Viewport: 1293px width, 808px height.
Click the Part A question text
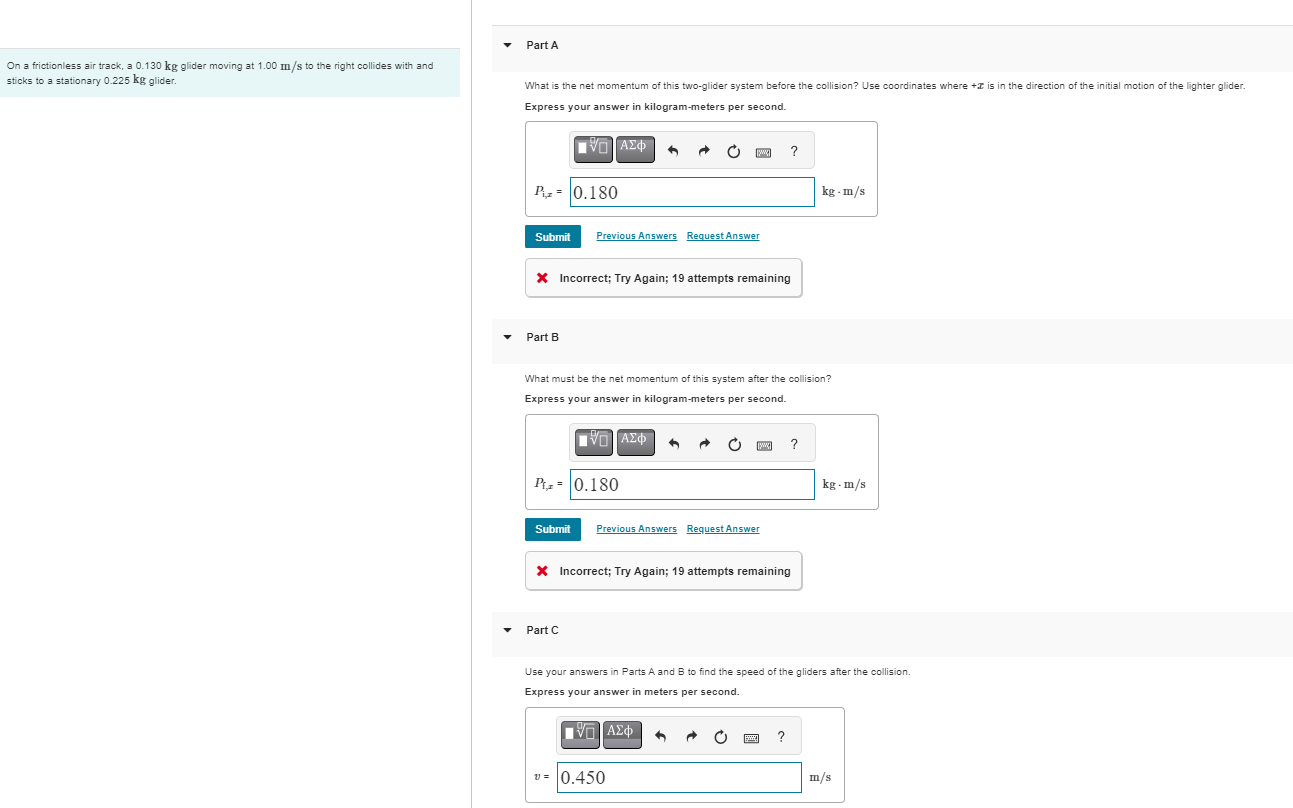click(x=885, y=86)
